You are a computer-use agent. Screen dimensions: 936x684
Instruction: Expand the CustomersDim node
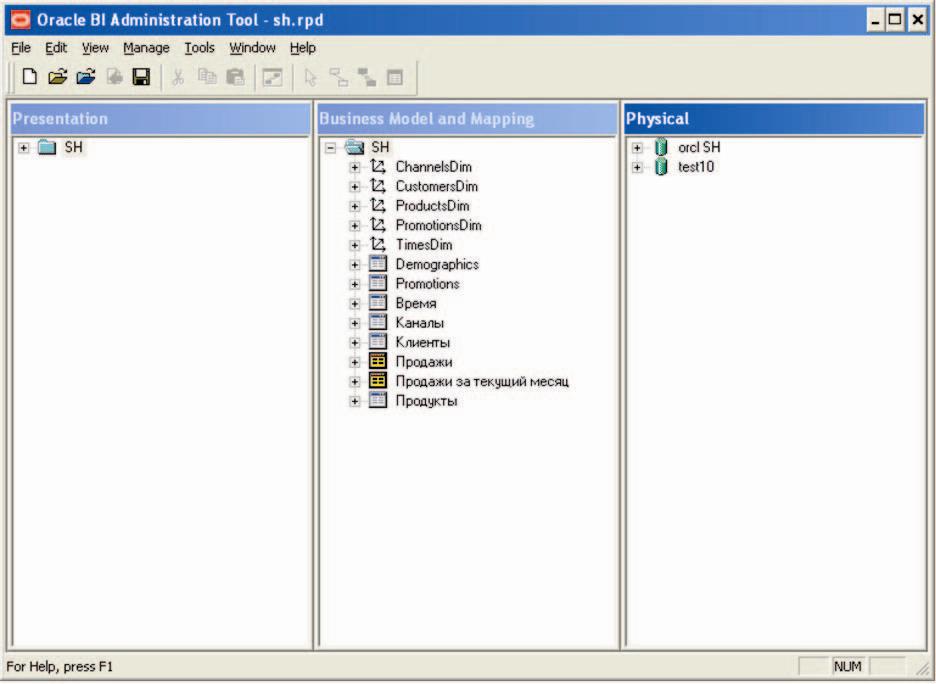tap(355, 186)
